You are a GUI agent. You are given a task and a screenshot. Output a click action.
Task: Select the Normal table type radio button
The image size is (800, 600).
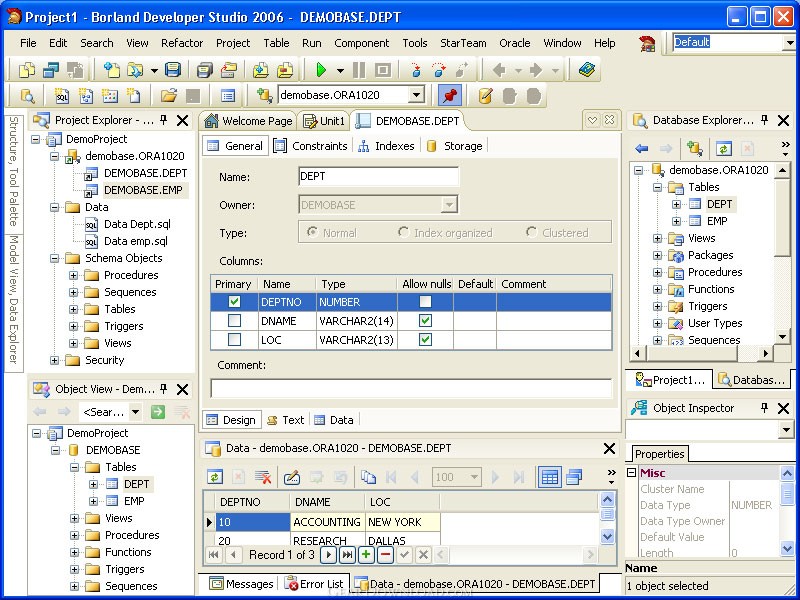click(x=312, y=232)
